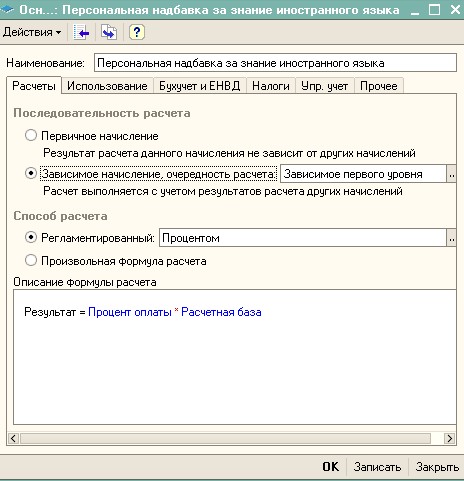The image size is (464, 481).
Task: Click the Процентом calculation method field
Action: click(302, 238)
